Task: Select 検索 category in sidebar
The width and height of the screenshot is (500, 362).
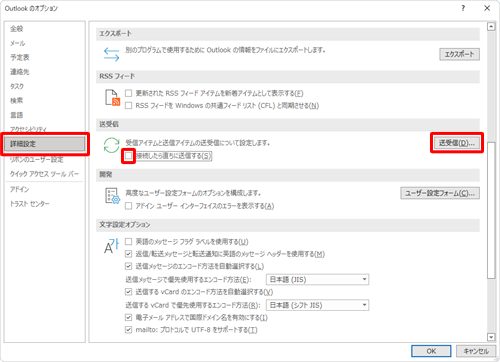Action: pyautogui.click(x=44, y=100)
